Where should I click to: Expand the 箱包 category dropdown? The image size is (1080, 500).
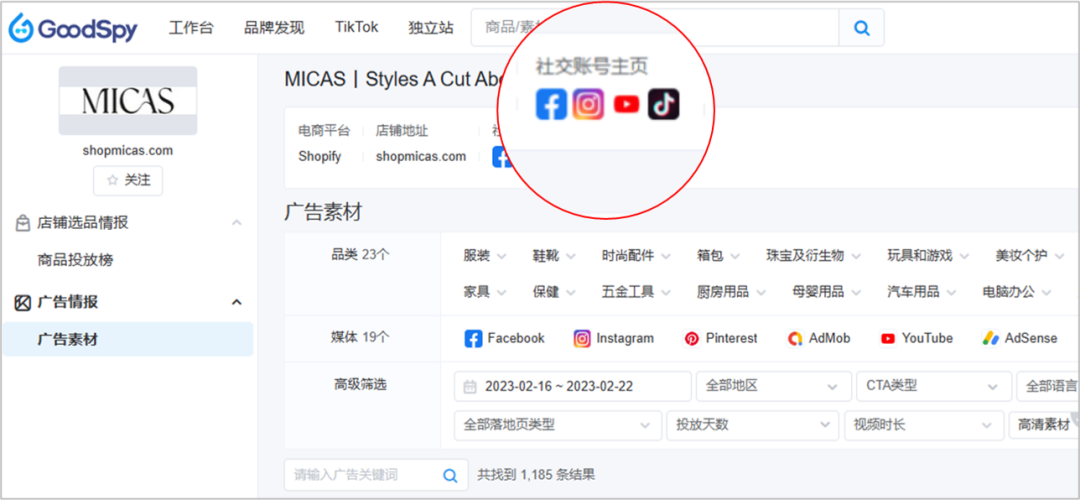pyautogui.click(x=718, y=256)
